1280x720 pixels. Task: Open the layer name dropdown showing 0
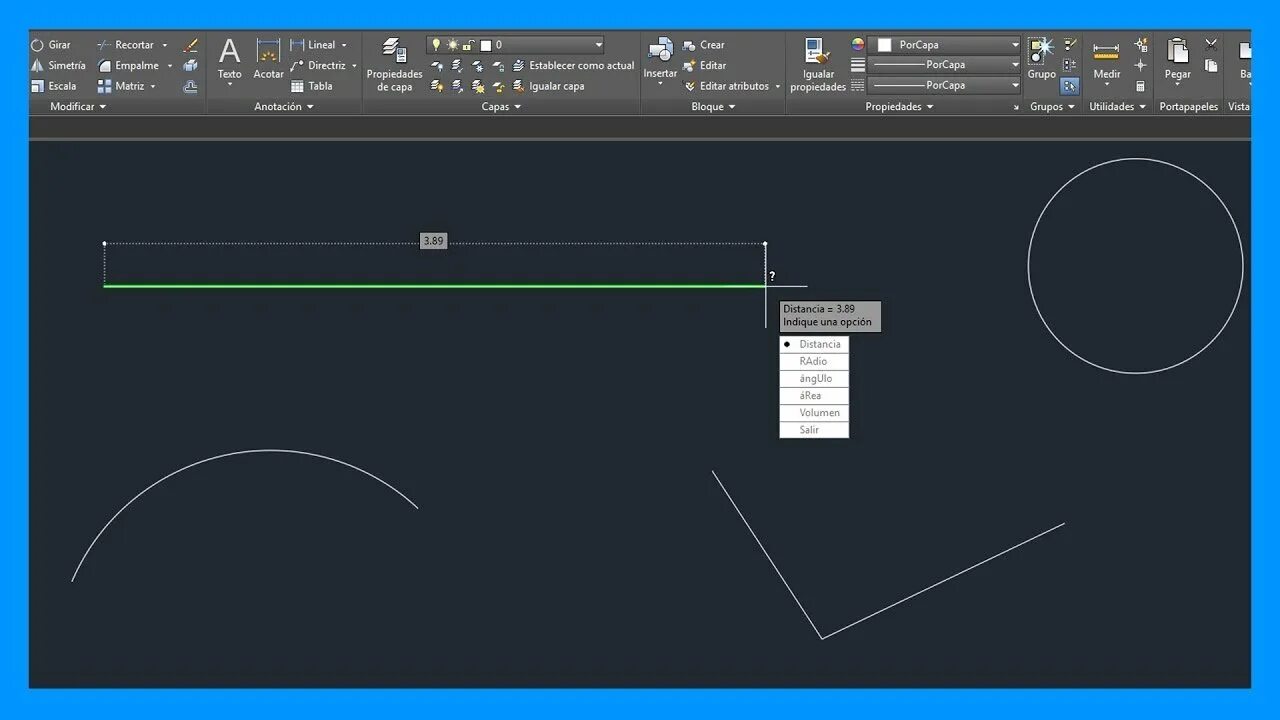(x=515, y=45)
